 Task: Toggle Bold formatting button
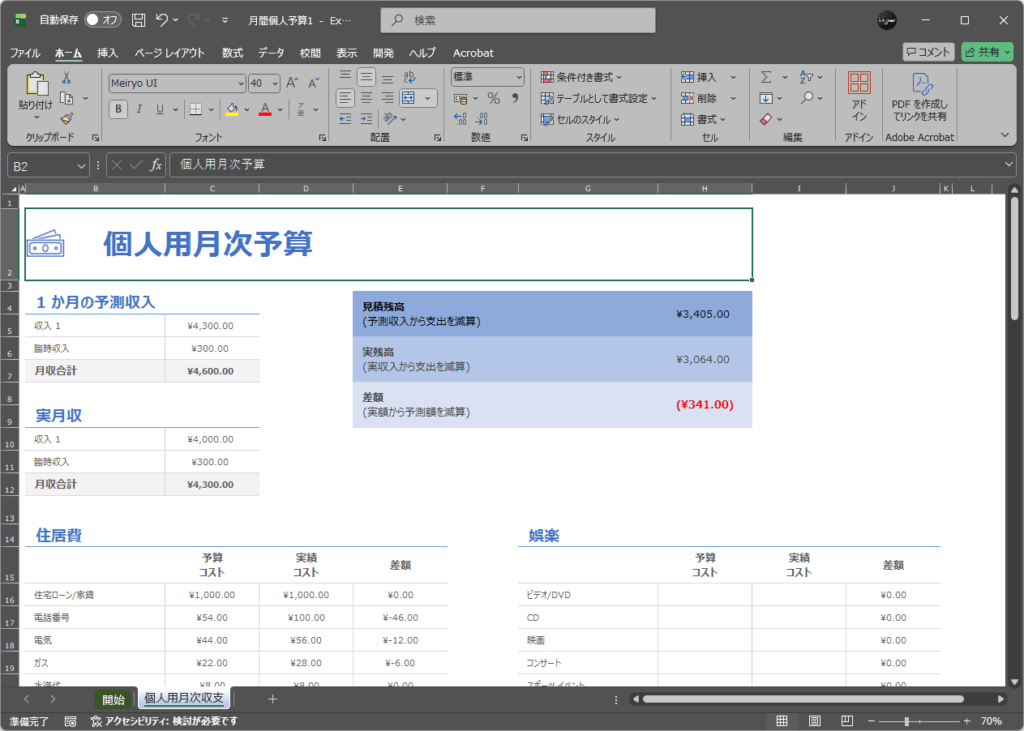coord(118,109)
